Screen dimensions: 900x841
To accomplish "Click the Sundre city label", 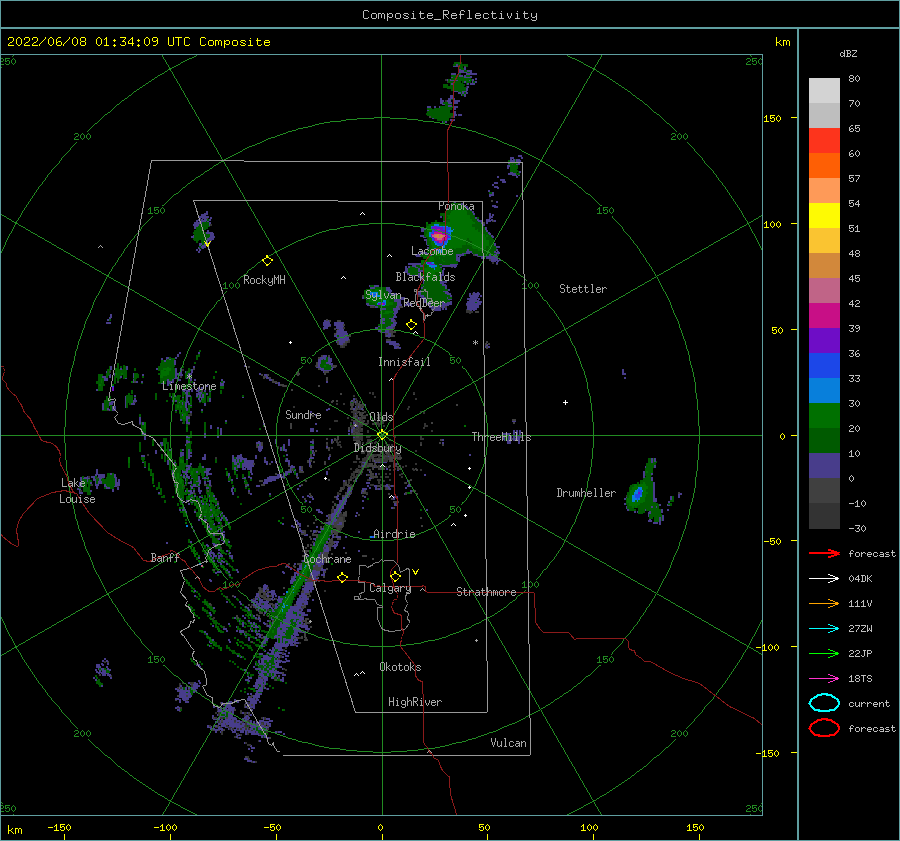I will point(303,414).
